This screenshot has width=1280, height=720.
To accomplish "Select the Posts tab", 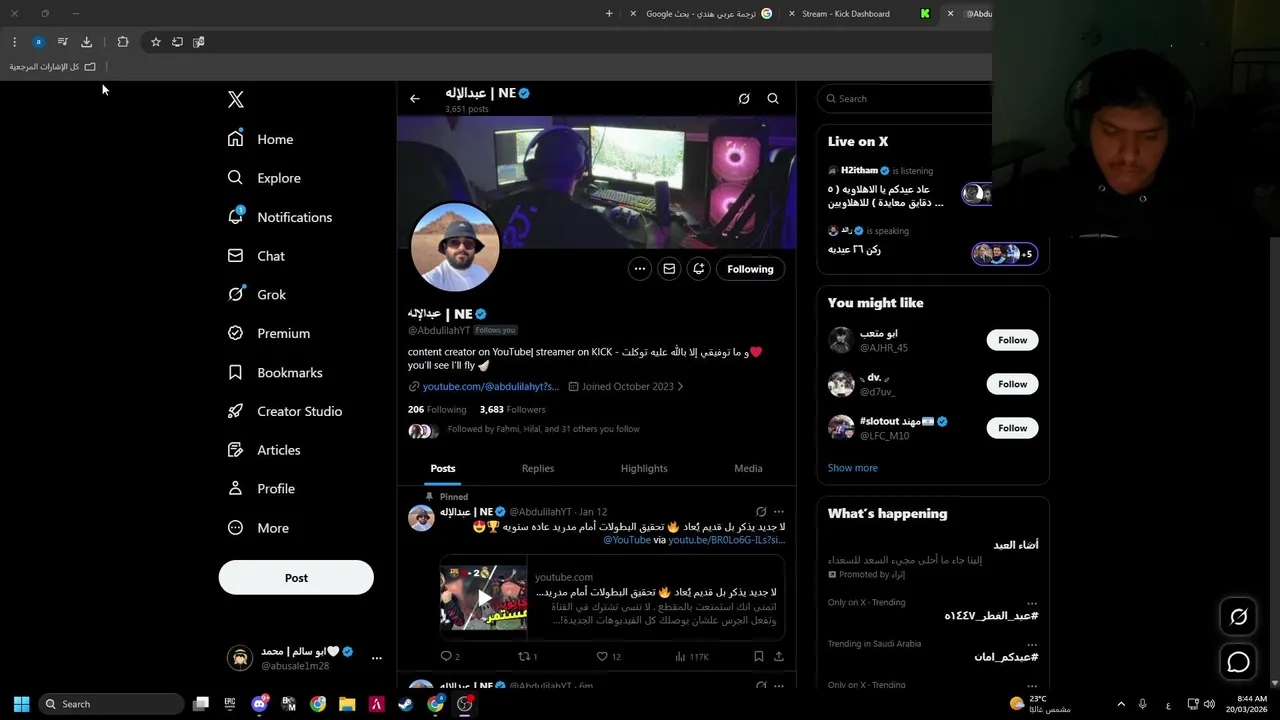I will 443,468.
